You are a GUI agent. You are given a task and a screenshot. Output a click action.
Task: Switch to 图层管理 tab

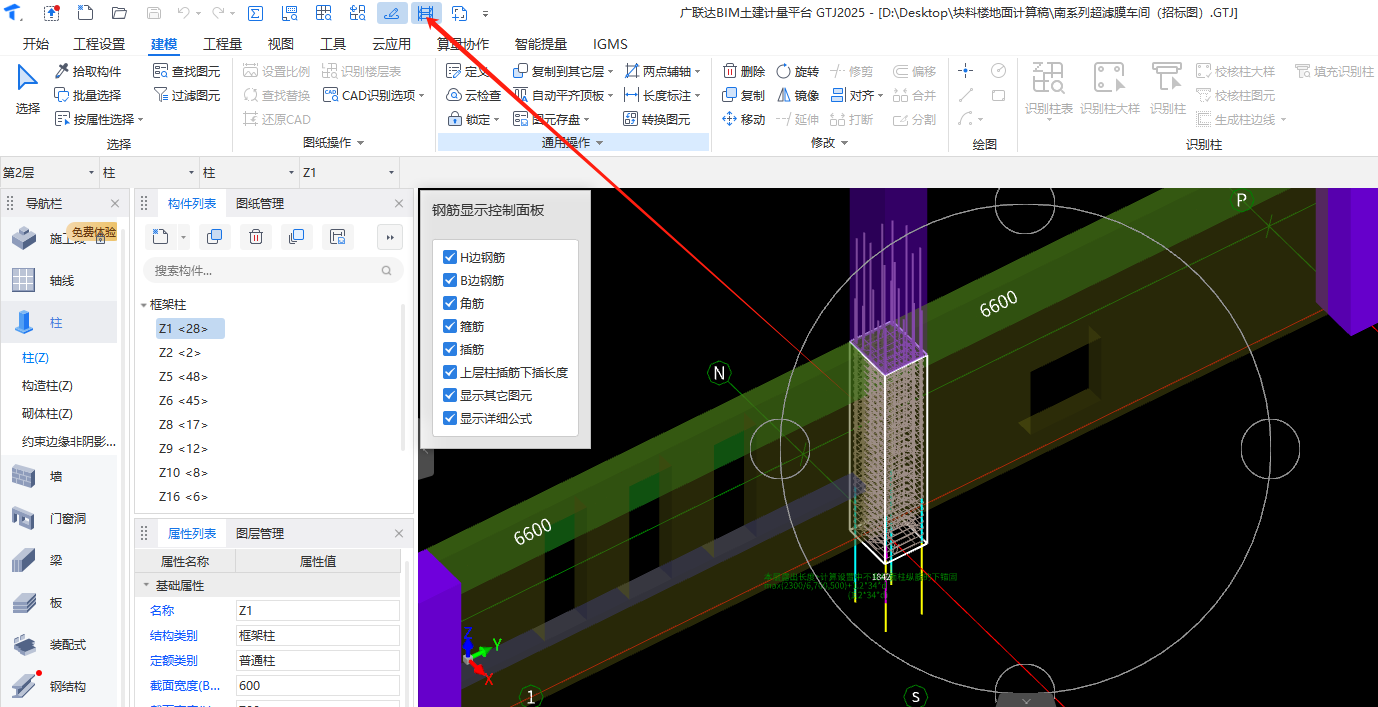coord(260,533)
